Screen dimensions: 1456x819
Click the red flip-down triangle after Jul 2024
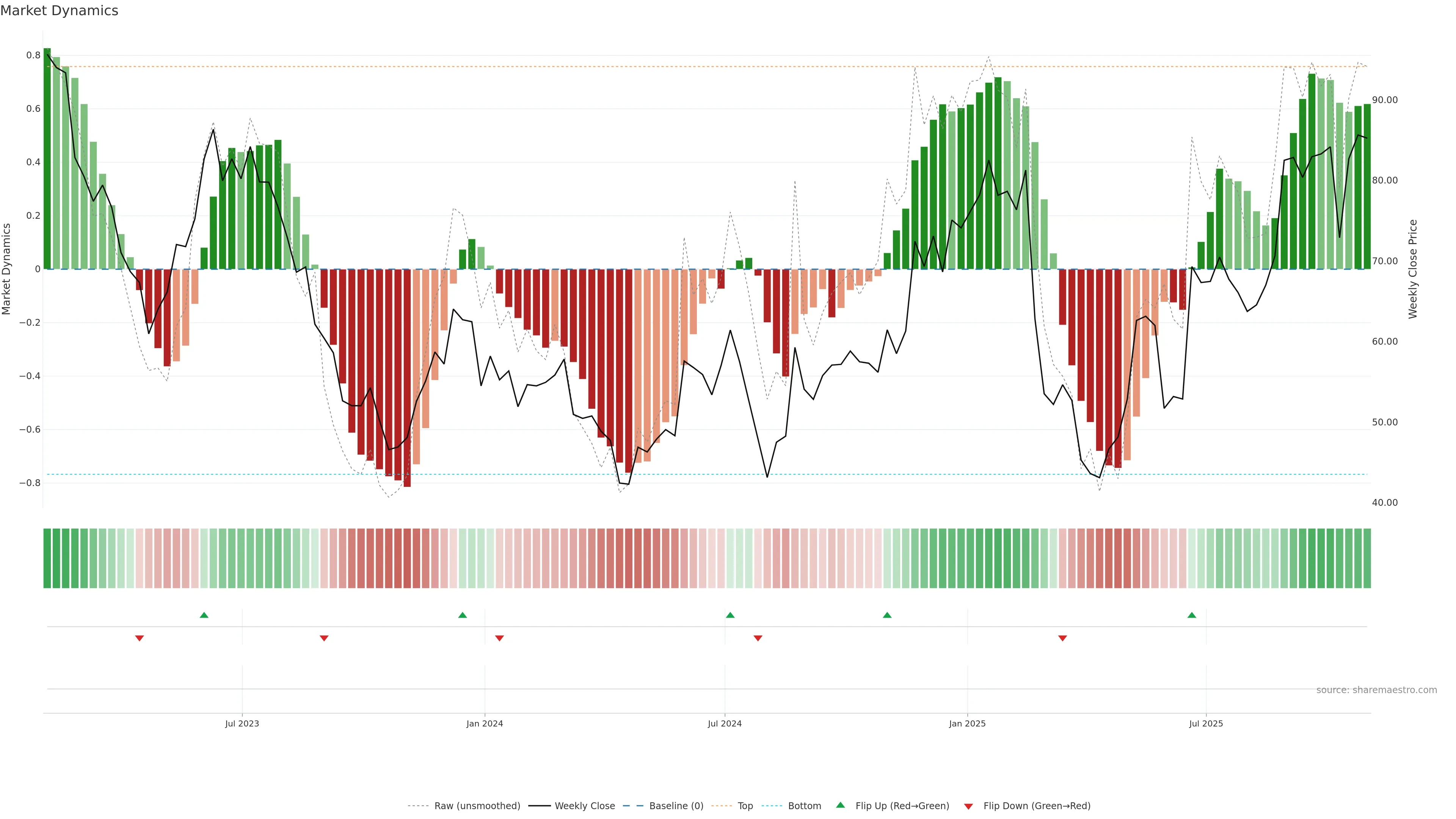click(758, 638)
